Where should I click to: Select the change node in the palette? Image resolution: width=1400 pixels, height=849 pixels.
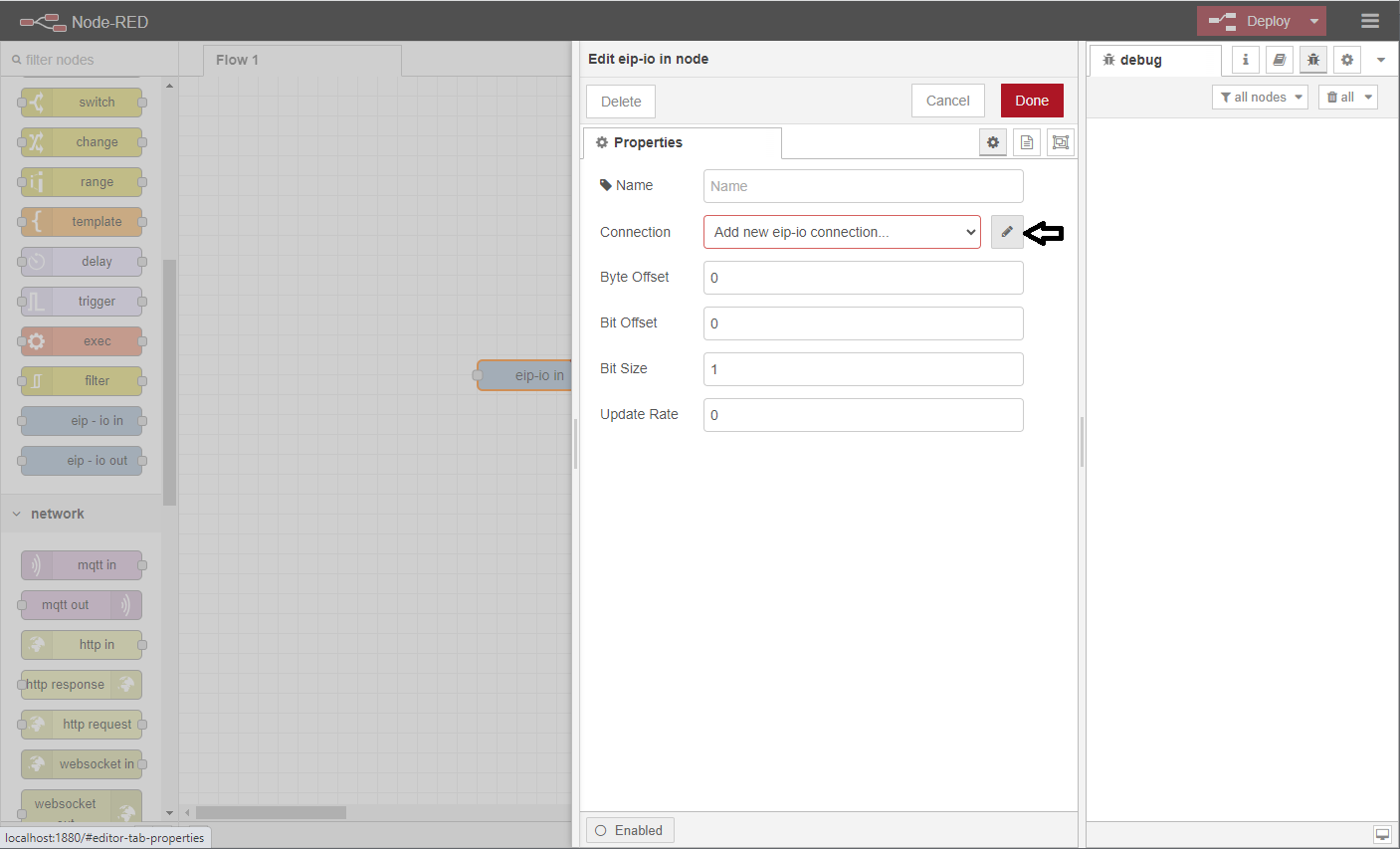point(82,142)
